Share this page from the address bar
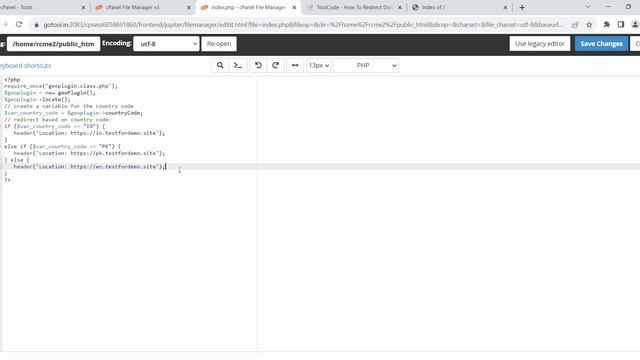Image resolution: width=640 pixels, height=360 pixels. 575,24
